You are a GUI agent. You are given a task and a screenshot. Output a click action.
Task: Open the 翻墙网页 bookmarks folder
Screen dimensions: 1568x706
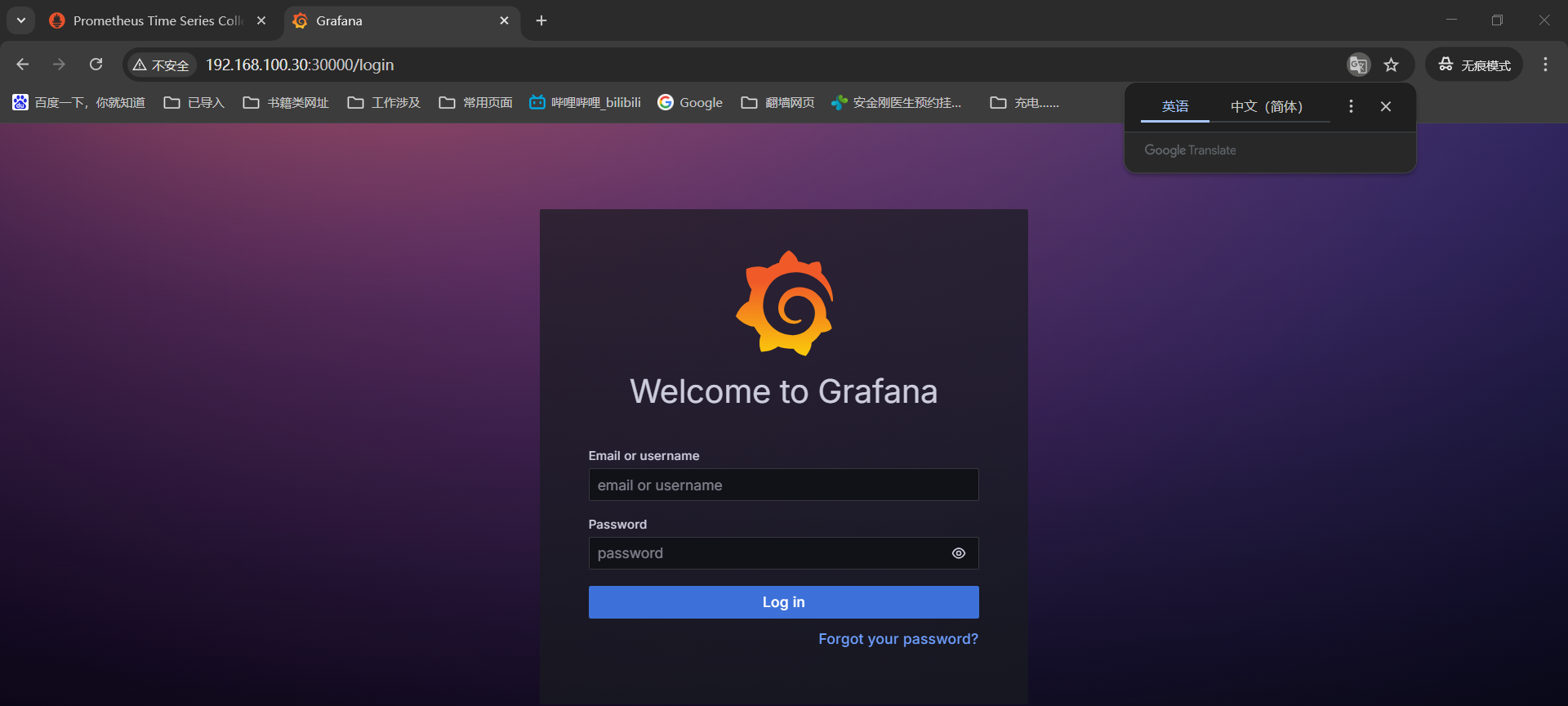778,102
